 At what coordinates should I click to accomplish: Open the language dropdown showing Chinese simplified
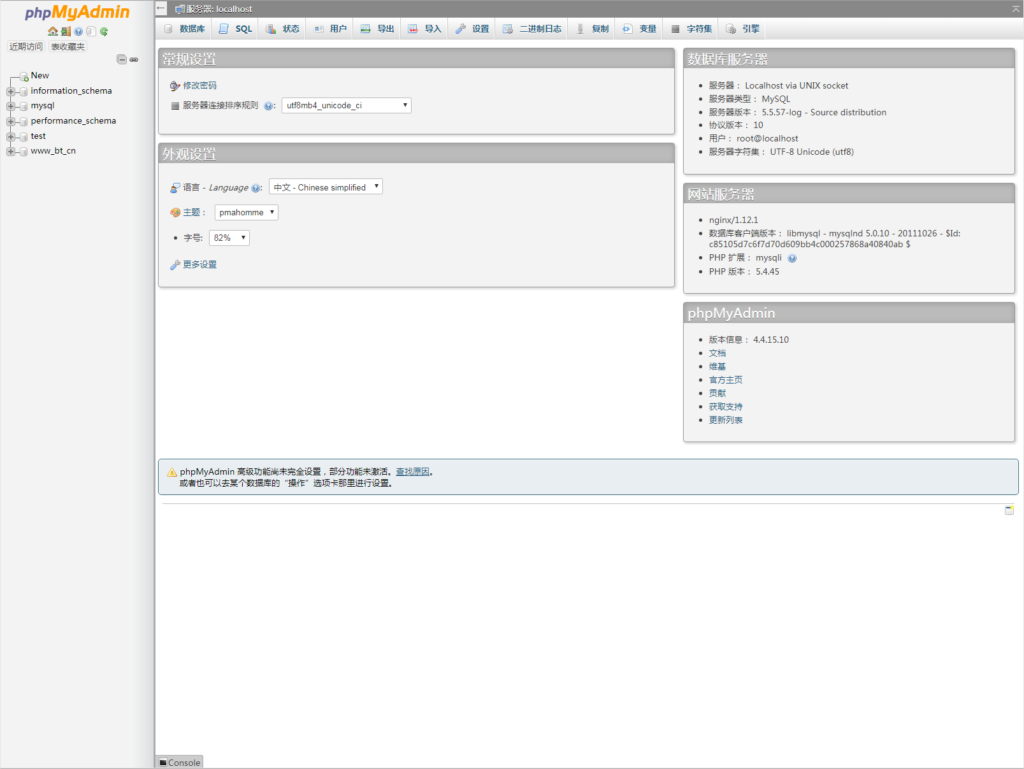pos(325,187)
